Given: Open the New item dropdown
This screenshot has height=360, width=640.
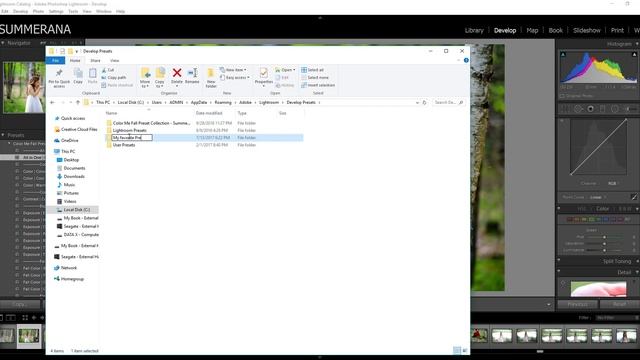Looking at the screenshot, I should 233,70.
